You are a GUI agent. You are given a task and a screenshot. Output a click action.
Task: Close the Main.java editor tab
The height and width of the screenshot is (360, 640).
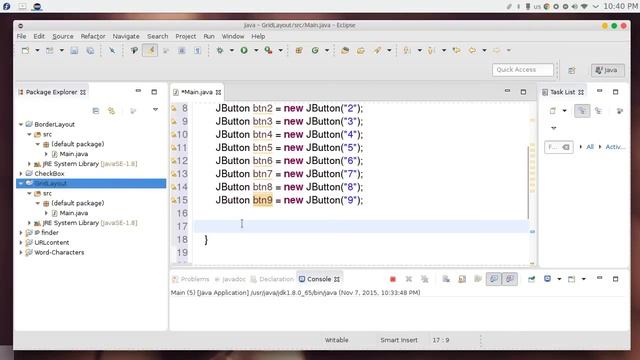tap(218, 93)
